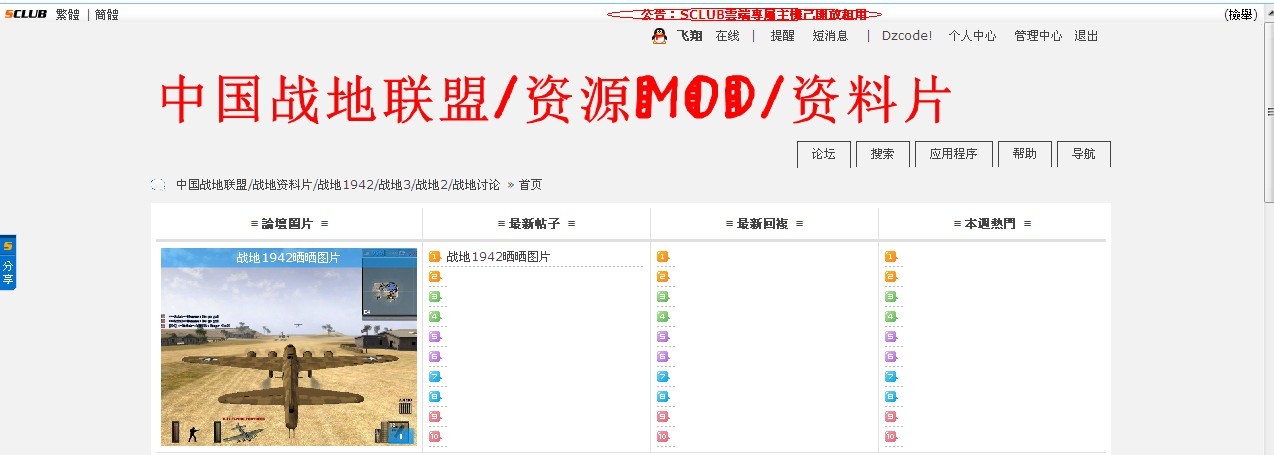Screen dimensions: 1274x455
Task: Open the 论坛 navigation tab
Action: point(823,154)
